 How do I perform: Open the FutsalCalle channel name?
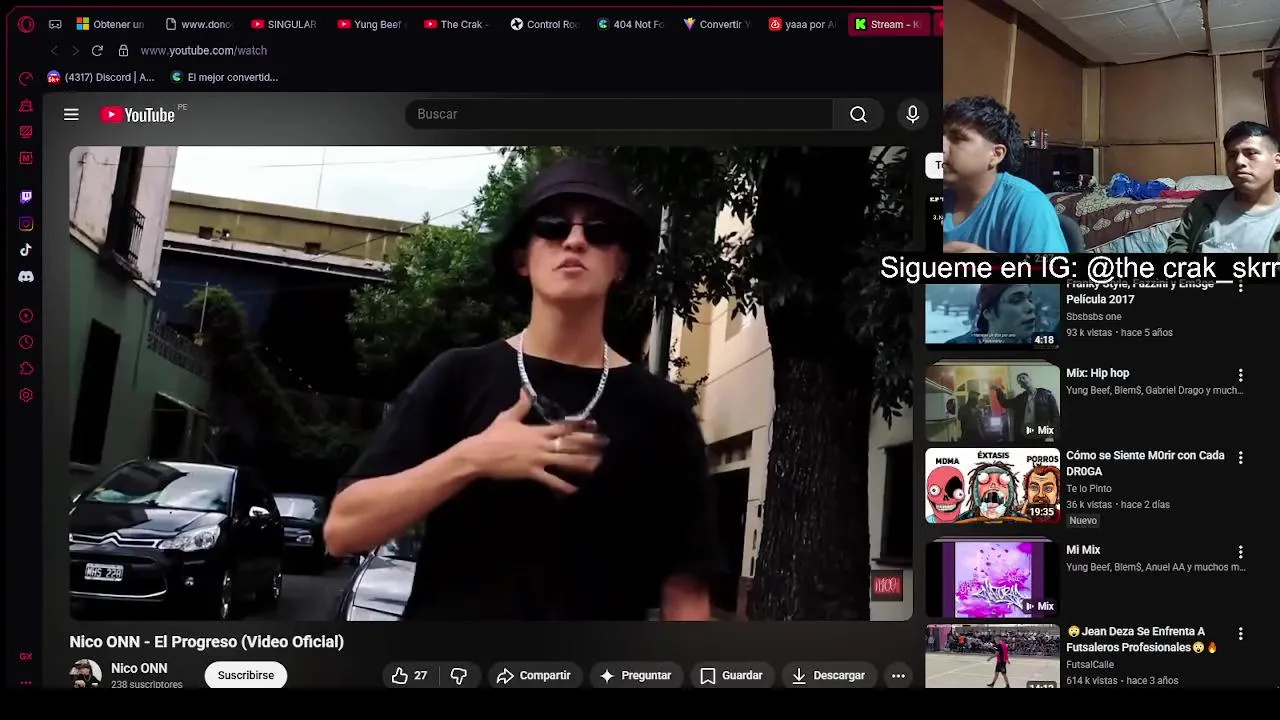tap(1090, 664)
